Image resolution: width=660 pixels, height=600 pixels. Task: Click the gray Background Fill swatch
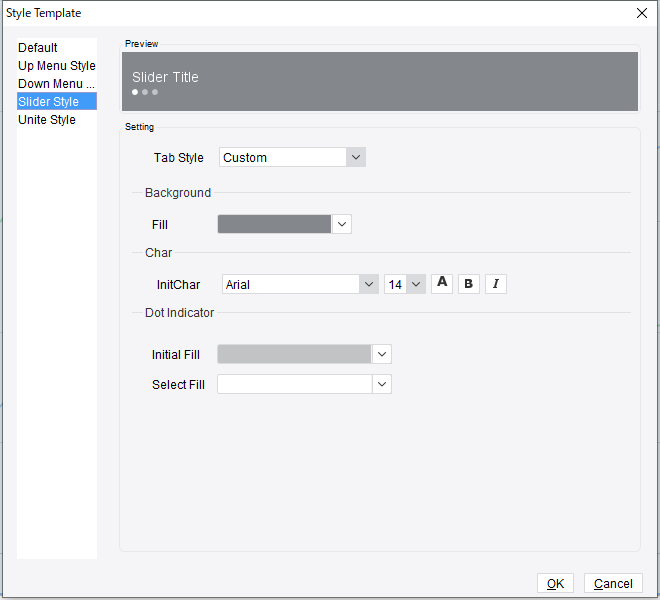pos(274,224)
